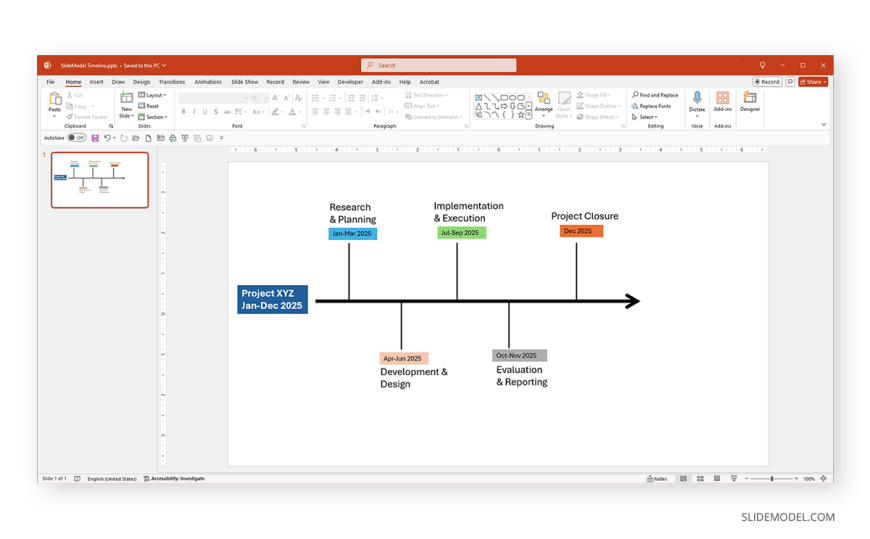Click Find and Replace
The width and height of the screenshot is (870, 539).
pyautogui.click(x=655, y=95)
